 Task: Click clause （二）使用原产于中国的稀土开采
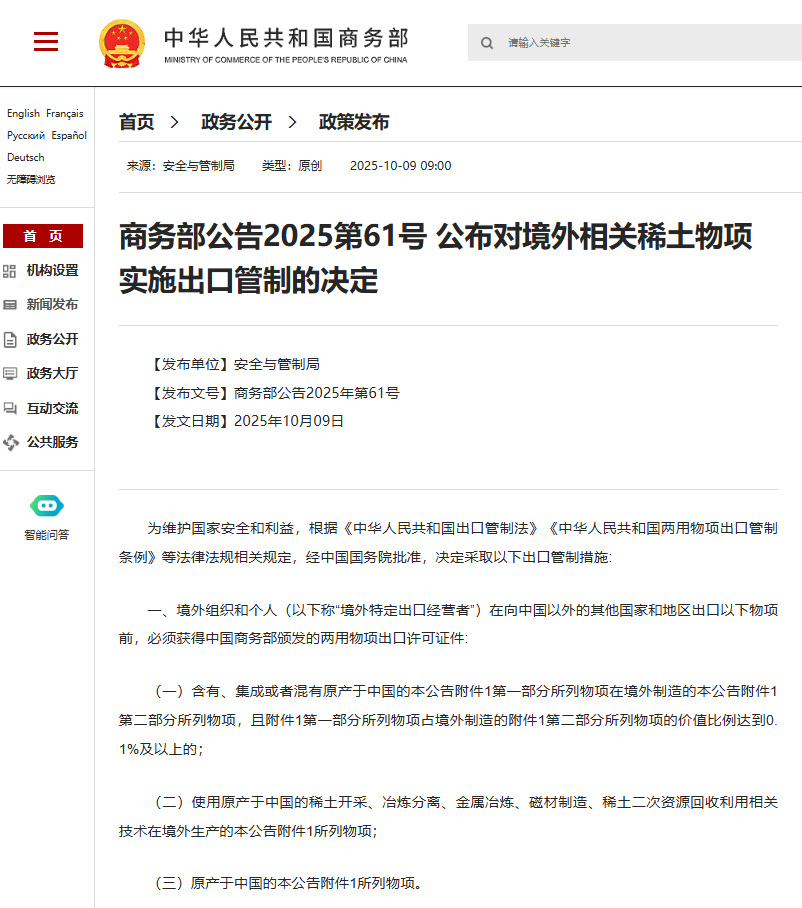[448, 817]
